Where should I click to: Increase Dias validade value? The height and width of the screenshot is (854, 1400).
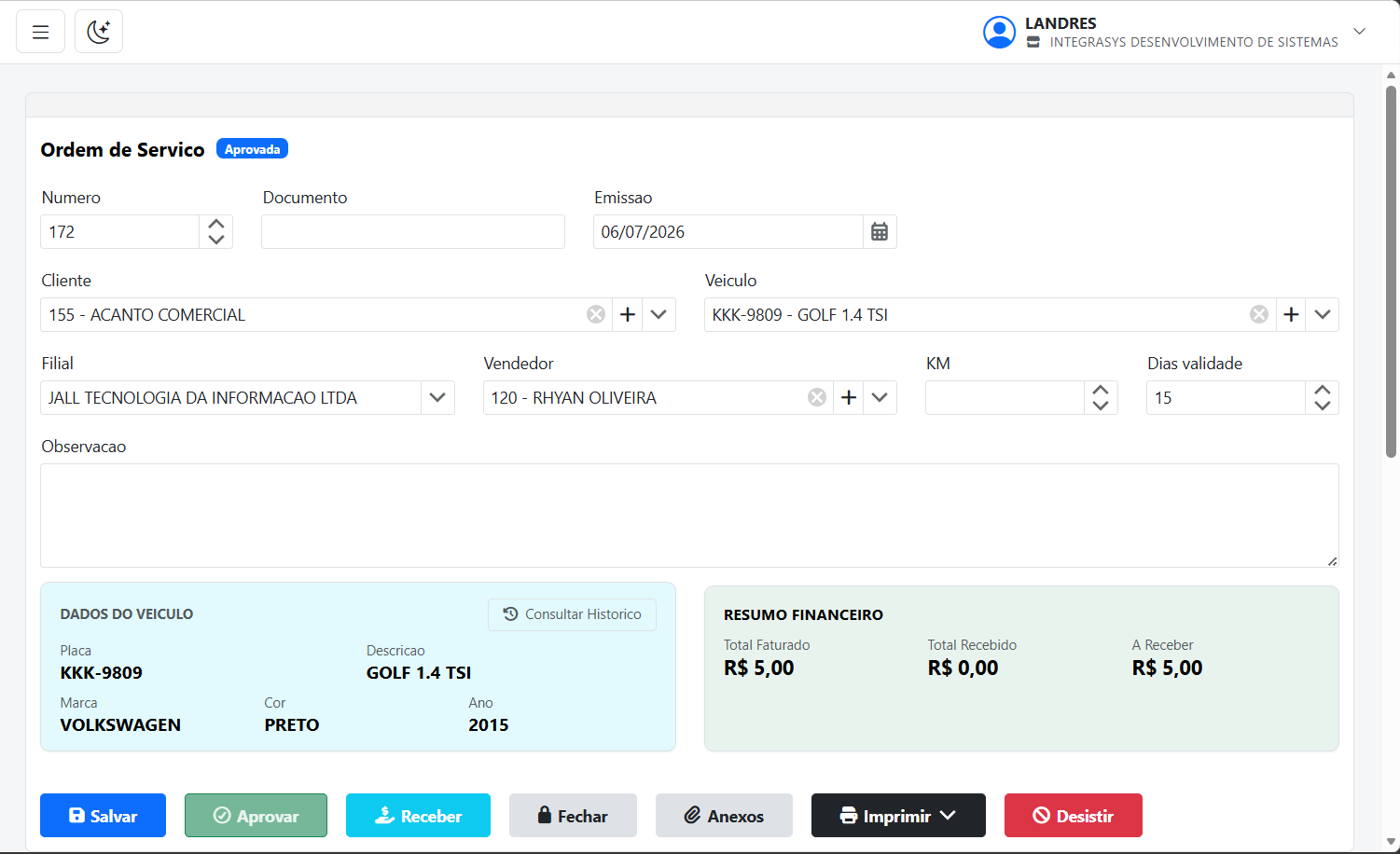coord(1323,390)
